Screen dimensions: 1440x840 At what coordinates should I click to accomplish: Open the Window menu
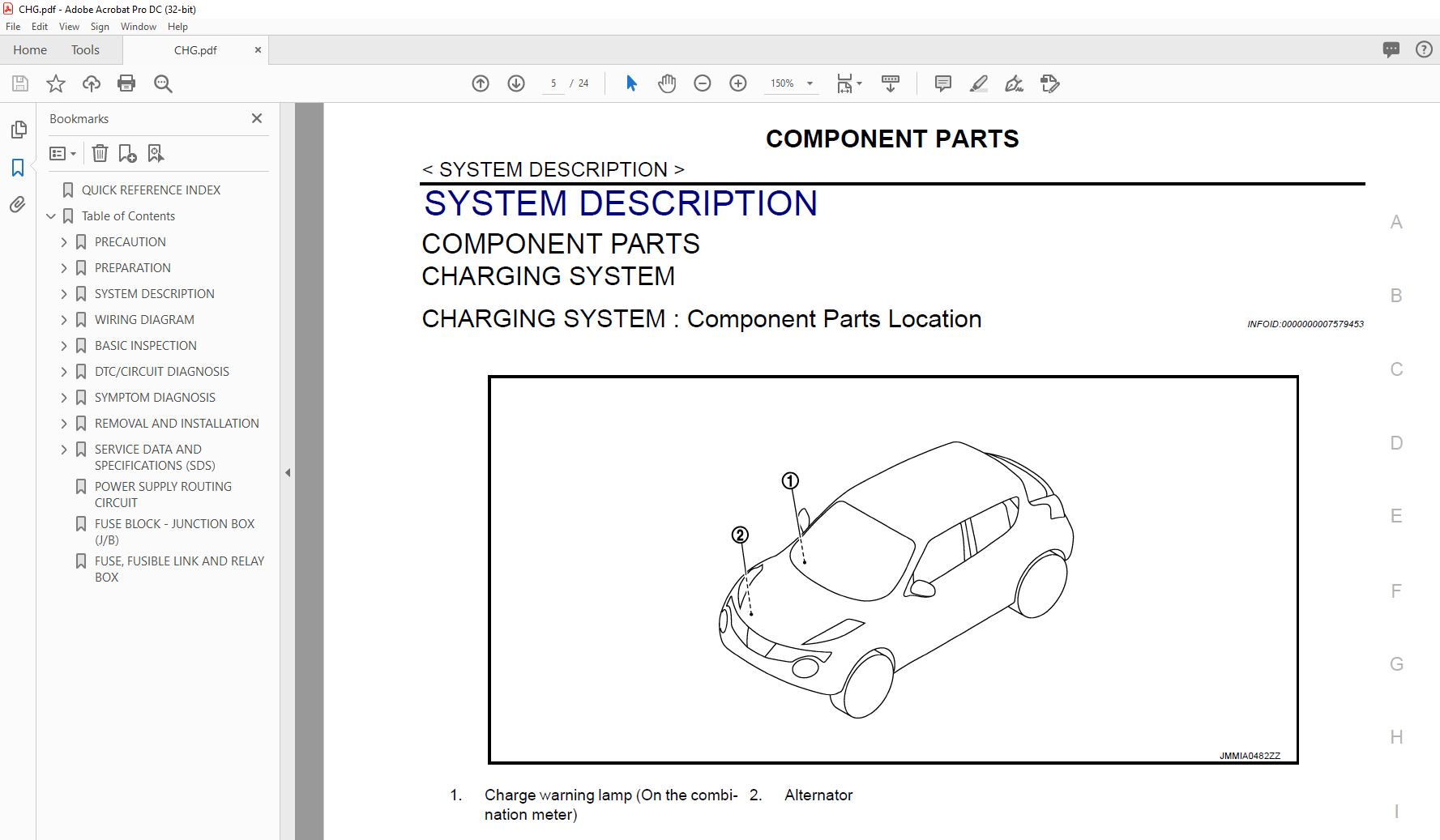139,27
